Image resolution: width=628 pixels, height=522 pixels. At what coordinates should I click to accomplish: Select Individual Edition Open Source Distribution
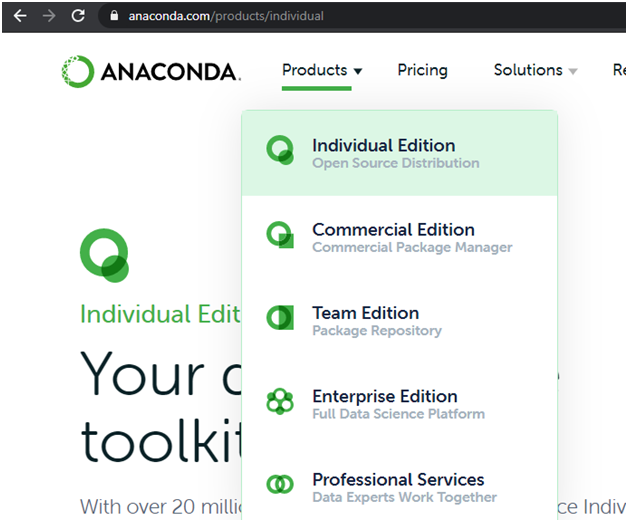(x=399, y=153)
